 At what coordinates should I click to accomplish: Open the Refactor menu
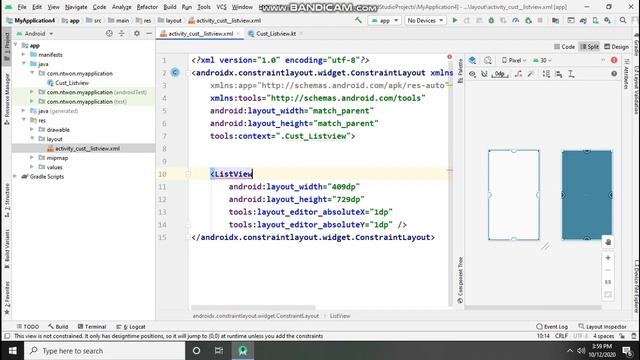click(x=147, y=7)
